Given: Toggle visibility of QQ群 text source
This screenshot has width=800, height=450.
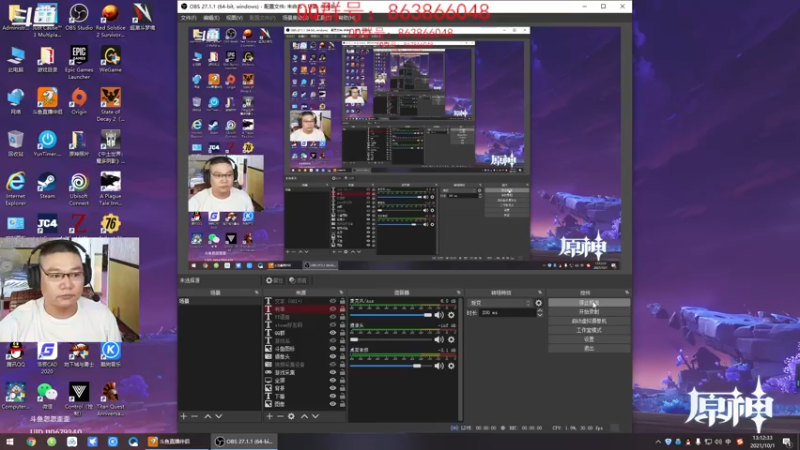Looking at the screenshot, I should click(x=333, y=333).
